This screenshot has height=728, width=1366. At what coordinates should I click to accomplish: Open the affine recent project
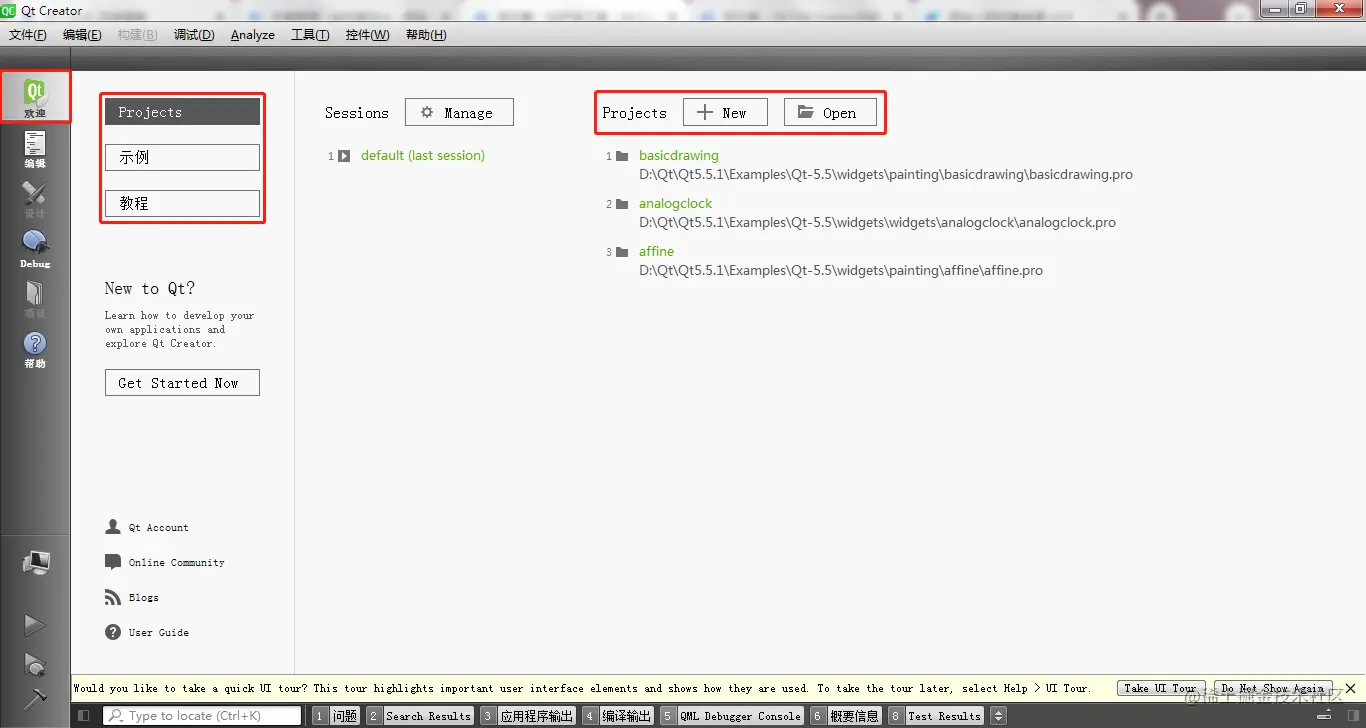[x=657, y=252]
